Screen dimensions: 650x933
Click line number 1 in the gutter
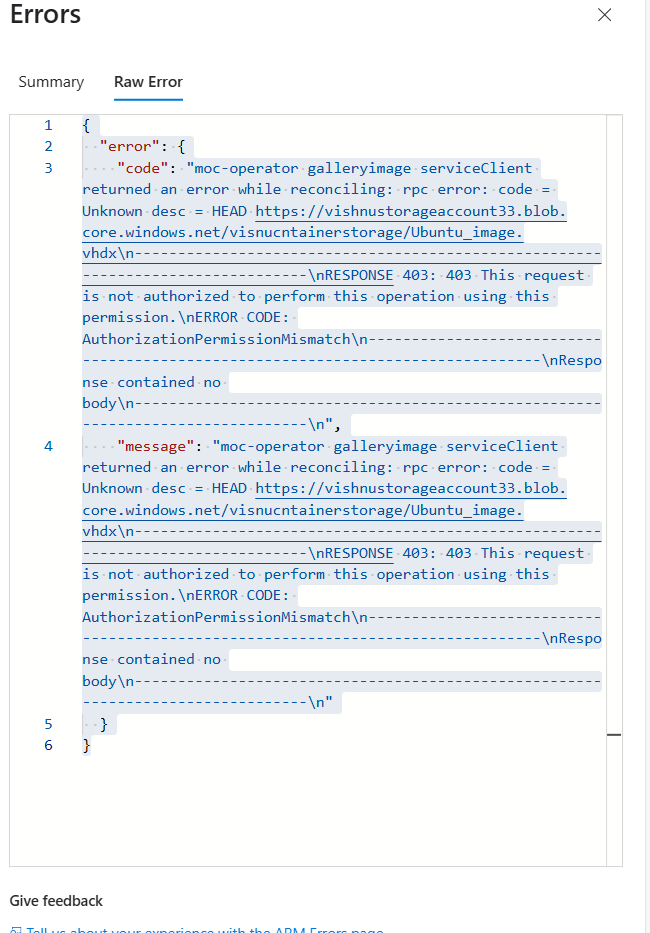[48, 125]
